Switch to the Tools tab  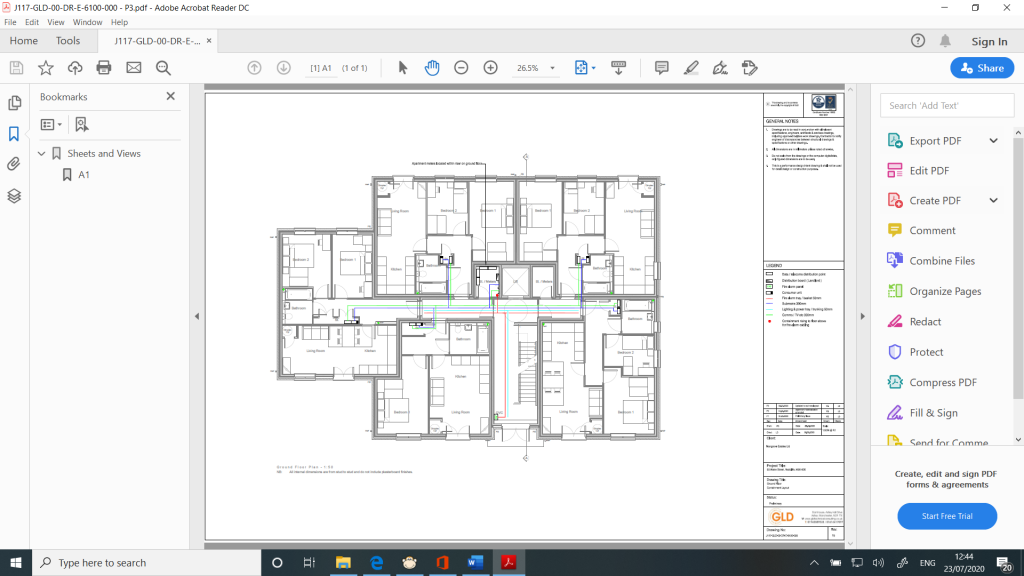click(68, 40)
